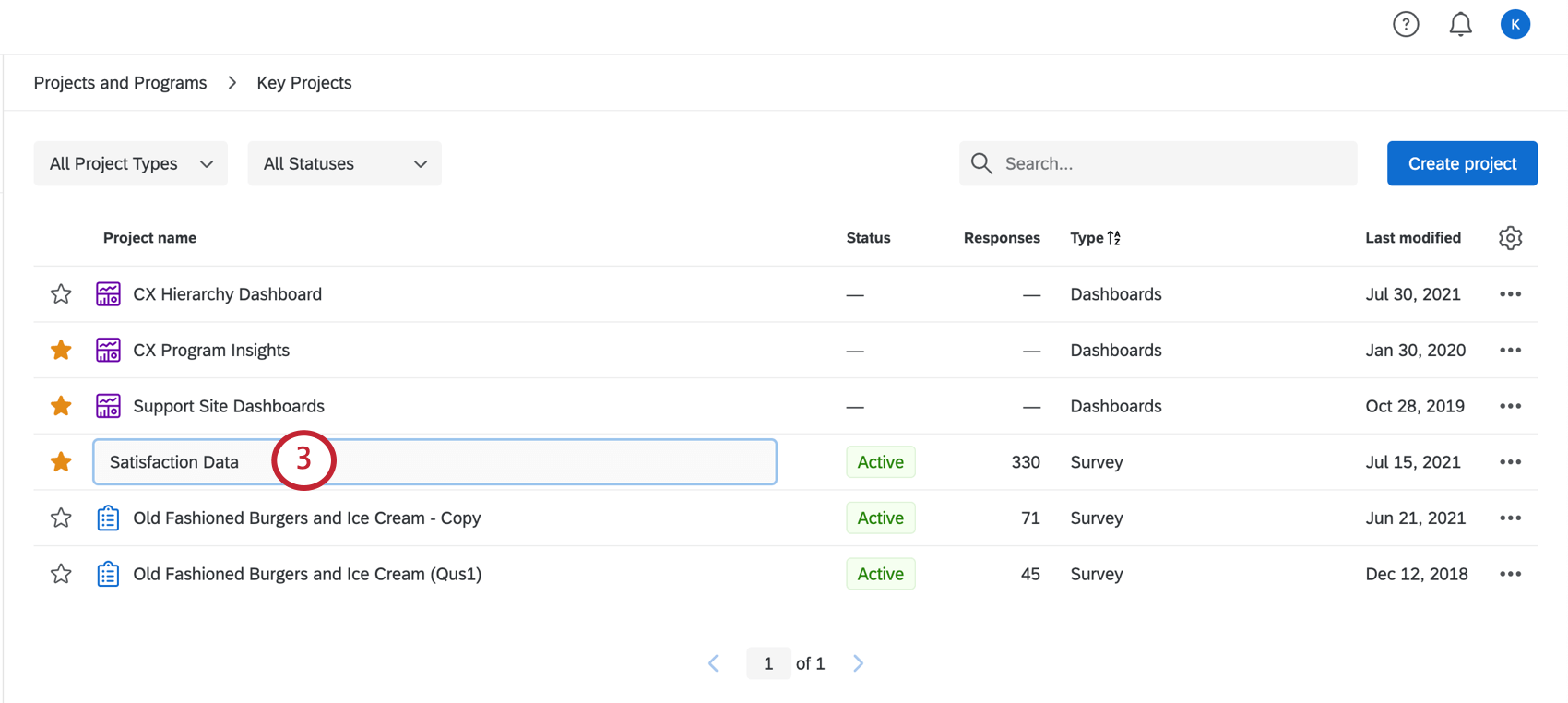
Task: Open the help question mark icon
Action: click(x=1406, y=24)
